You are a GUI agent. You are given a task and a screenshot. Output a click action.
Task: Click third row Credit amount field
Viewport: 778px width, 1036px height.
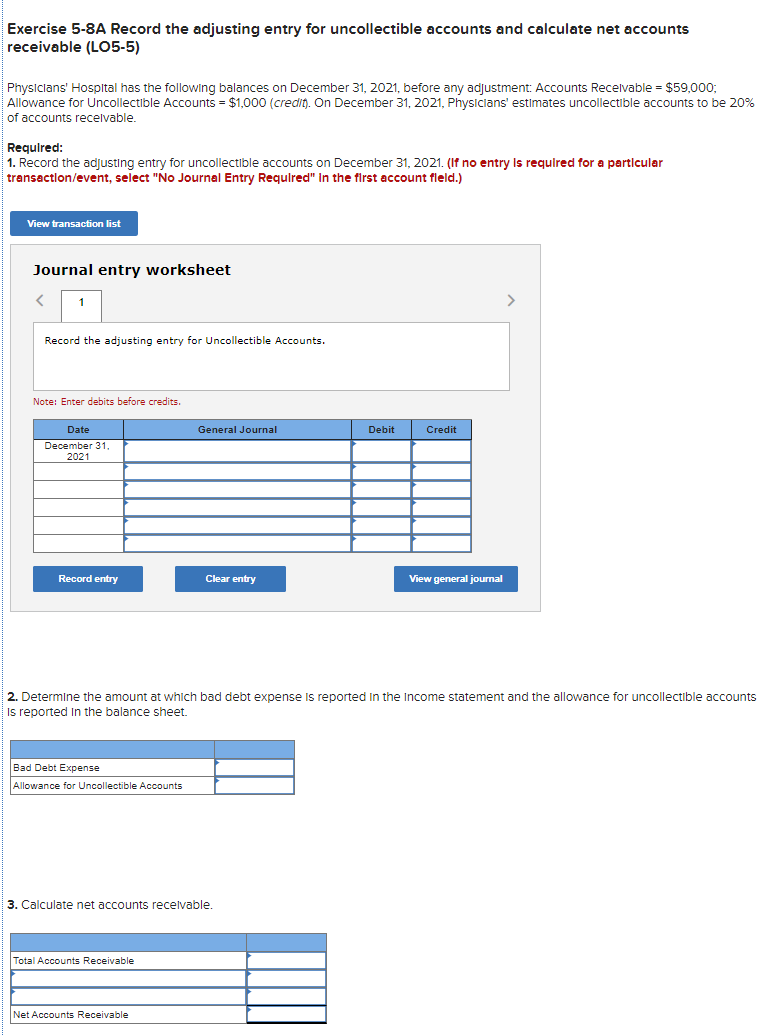point(441,490)
